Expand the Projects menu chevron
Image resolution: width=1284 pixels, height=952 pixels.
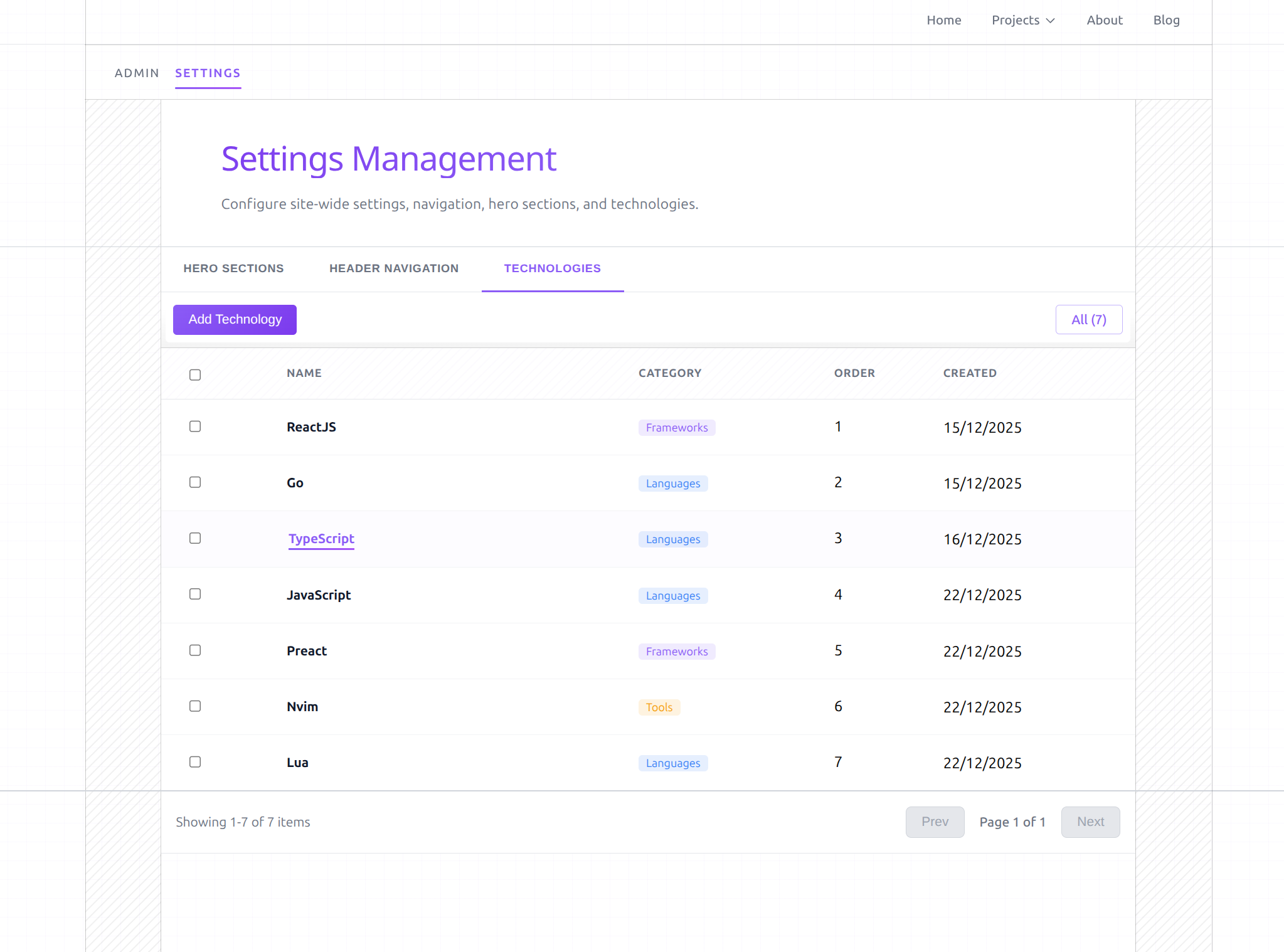(1051, 21)
